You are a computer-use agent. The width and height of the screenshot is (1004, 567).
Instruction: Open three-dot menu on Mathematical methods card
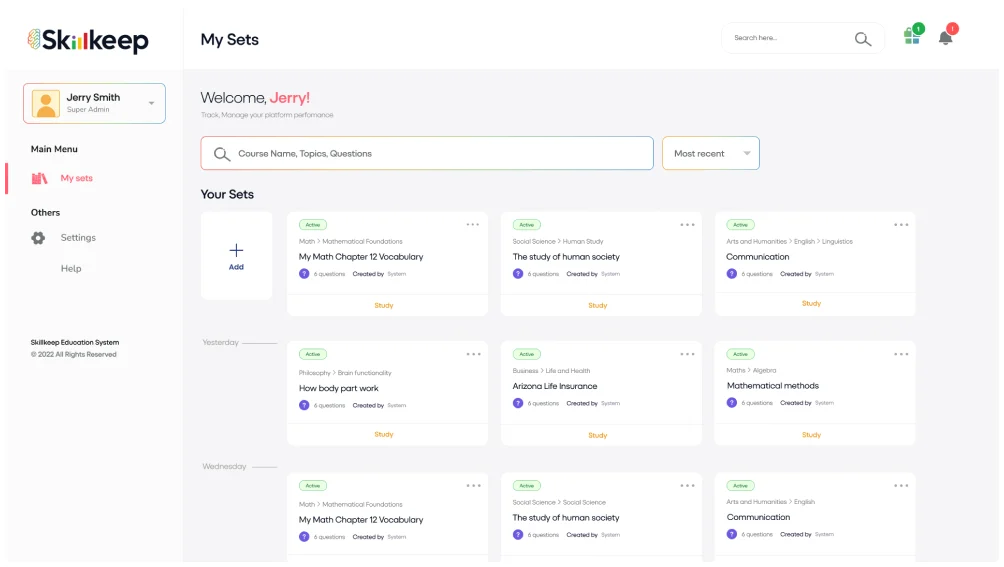click(x=901, y=354)
